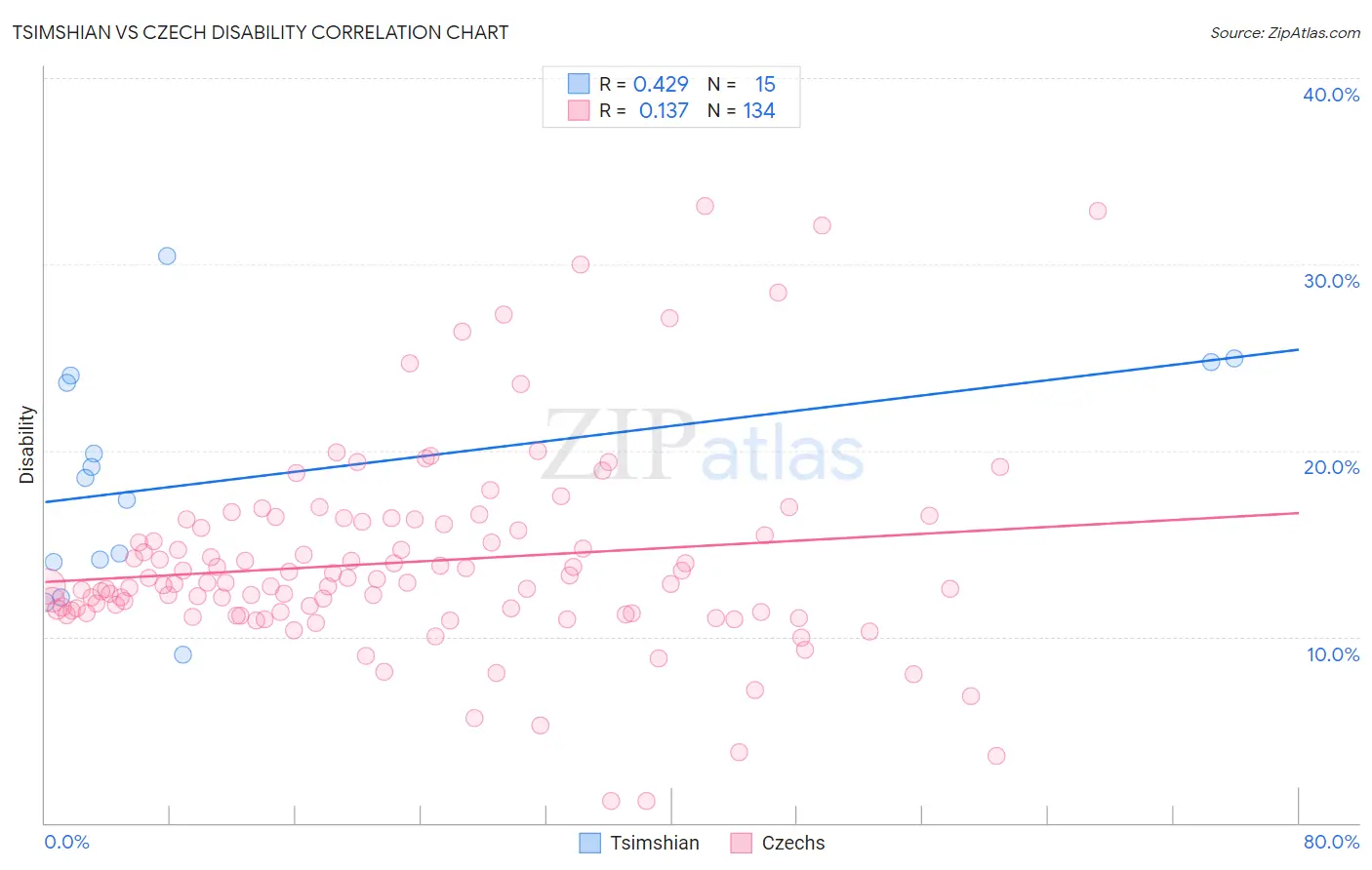Viewport: 1372px width, 870px height.
Task: Click the 80.0% x-axis label
Action: [1331, 842]
